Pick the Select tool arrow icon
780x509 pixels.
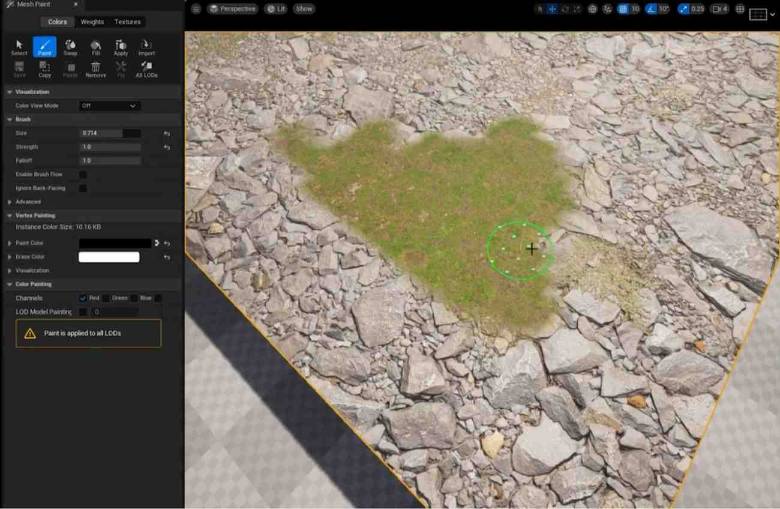(19, 47)
